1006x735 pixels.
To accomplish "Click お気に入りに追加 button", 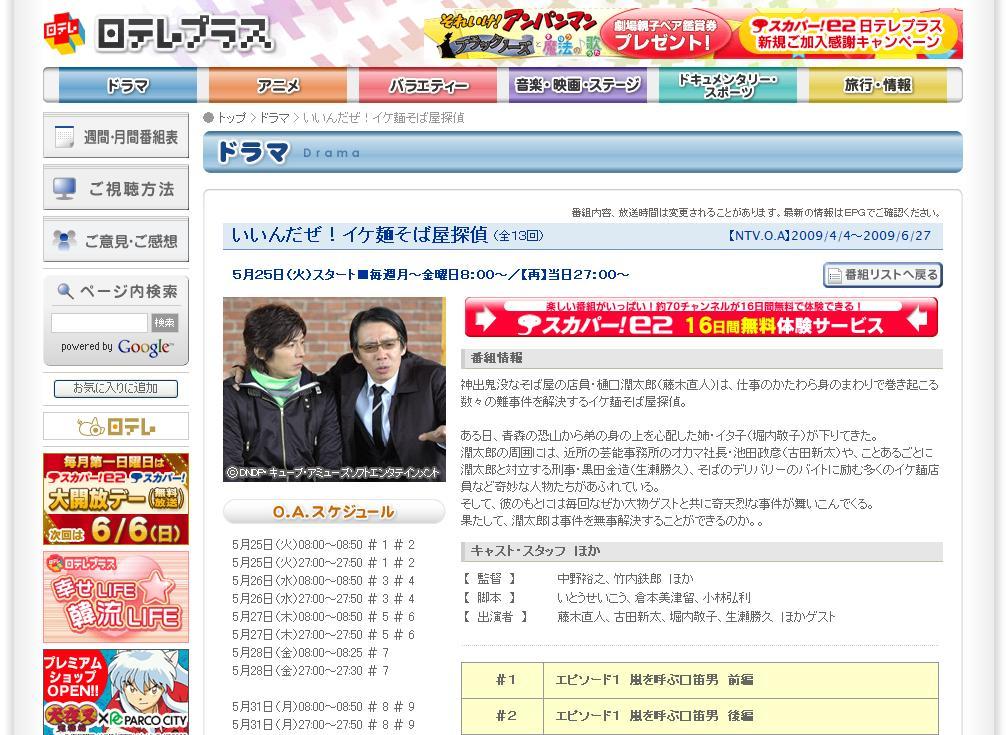I will coord(116,388).
